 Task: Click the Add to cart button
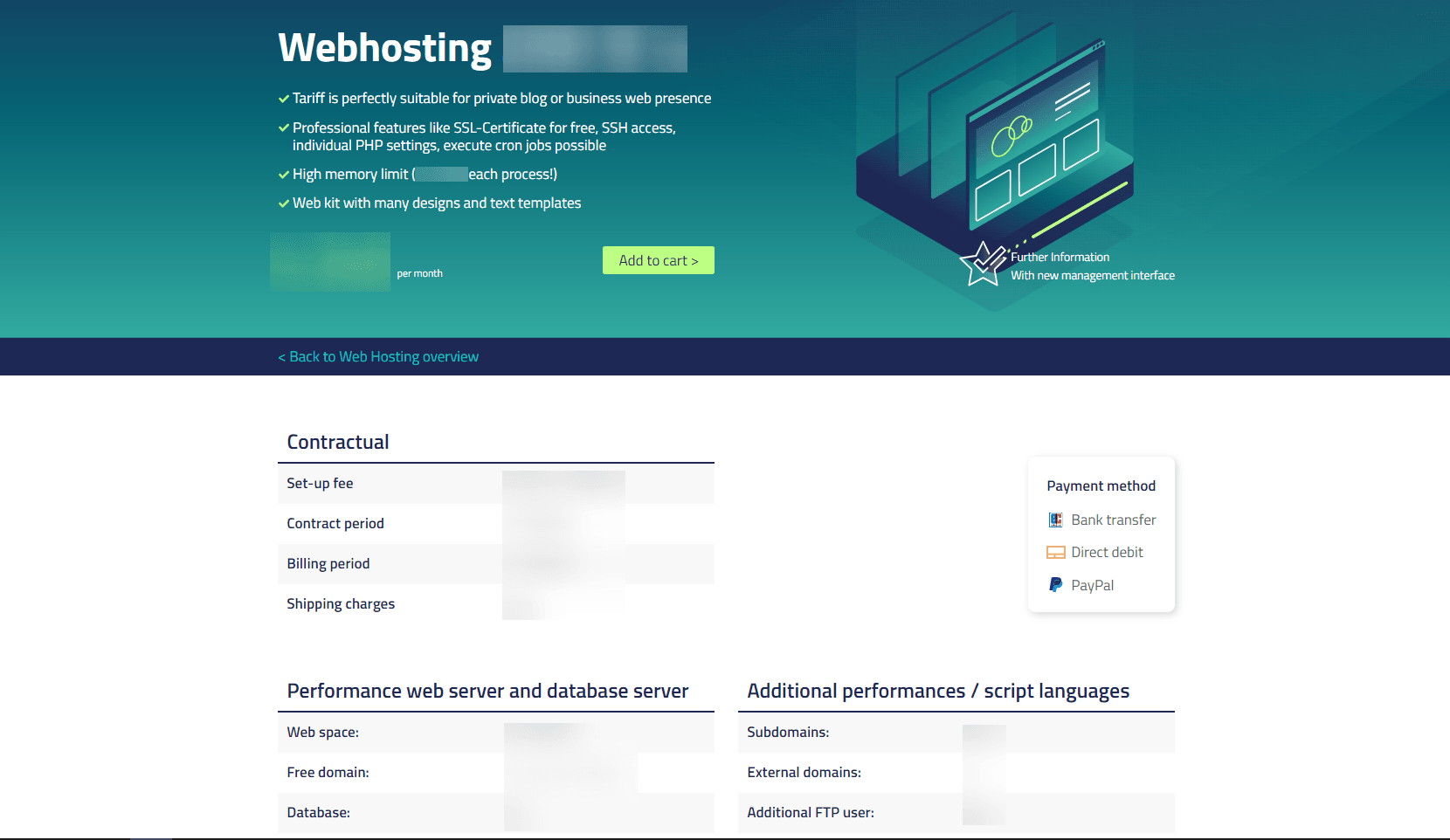click(658, 260)
